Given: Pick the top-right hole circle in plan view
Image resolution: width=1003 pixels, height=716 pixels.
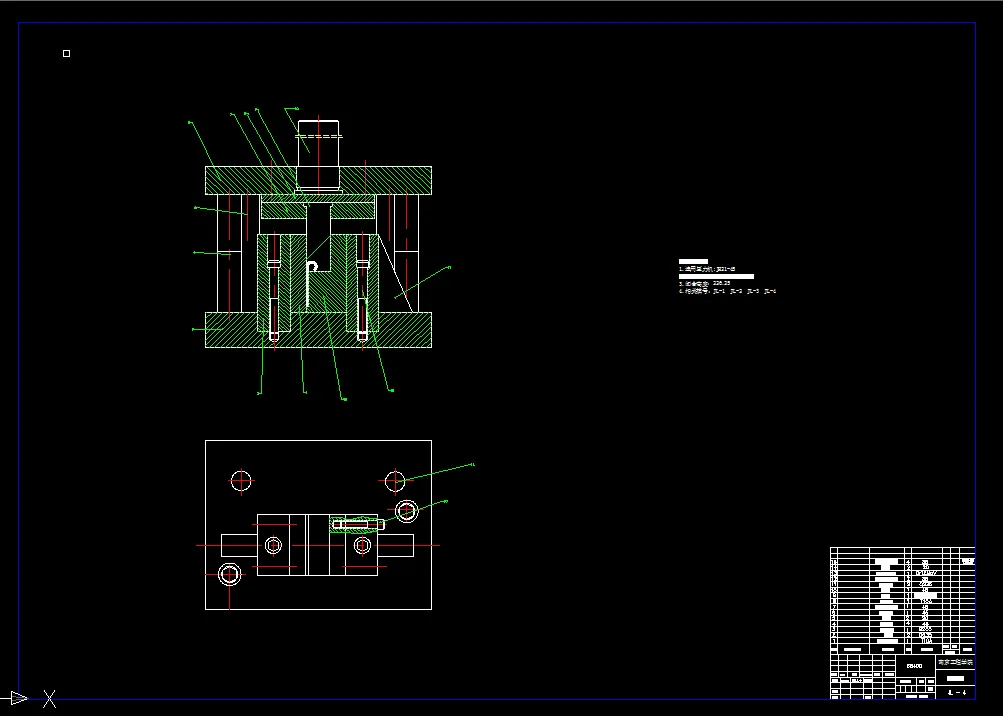Looking at the screenshot, I should (395, 481).
